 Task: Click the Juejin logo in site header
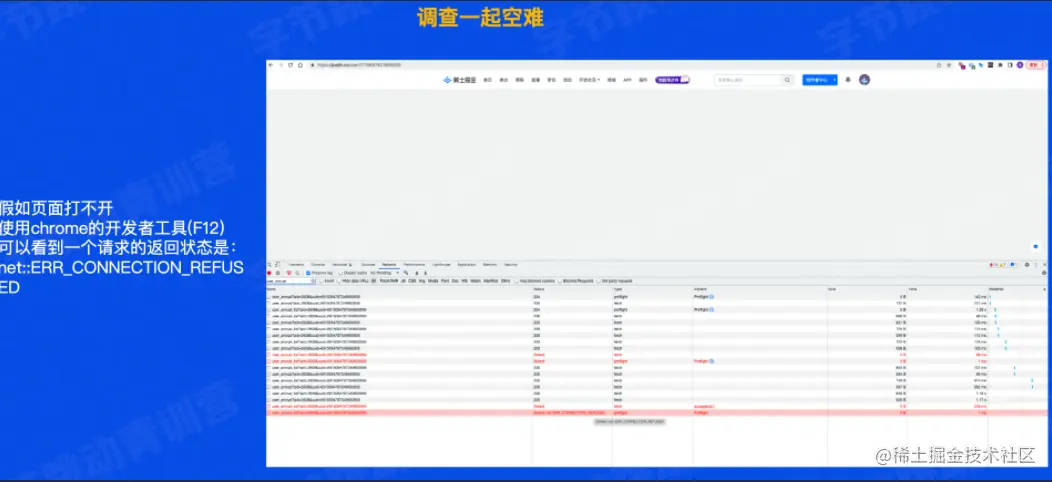(460, 80)
